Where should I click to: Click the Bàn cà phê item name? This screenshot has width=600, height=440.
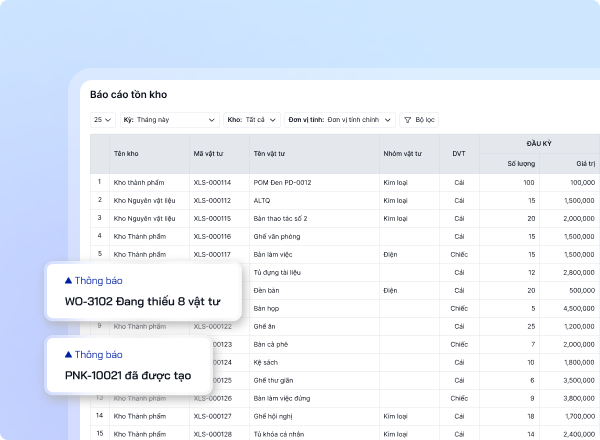pos(271,344)
